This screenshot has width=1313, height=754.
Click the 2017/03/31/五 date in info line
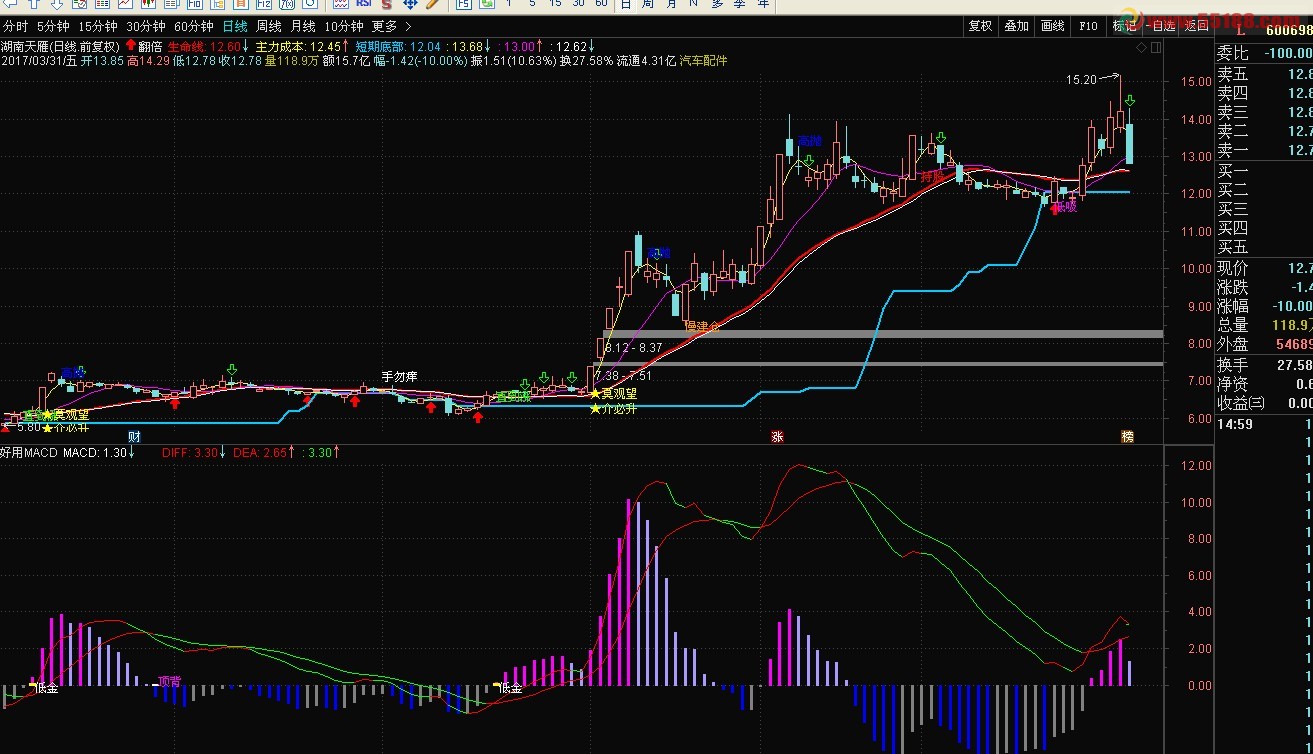[x=39, y=61]
